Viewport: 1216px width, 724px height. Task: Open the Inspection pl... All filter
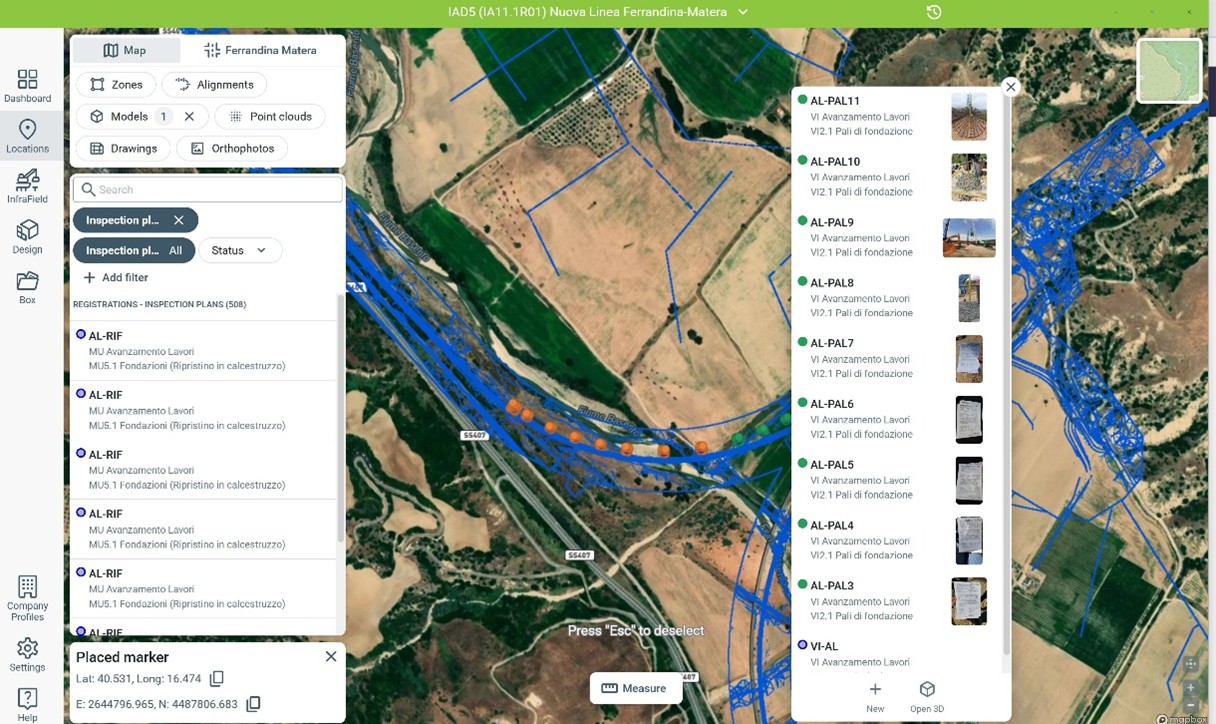[x=134, y=251]
